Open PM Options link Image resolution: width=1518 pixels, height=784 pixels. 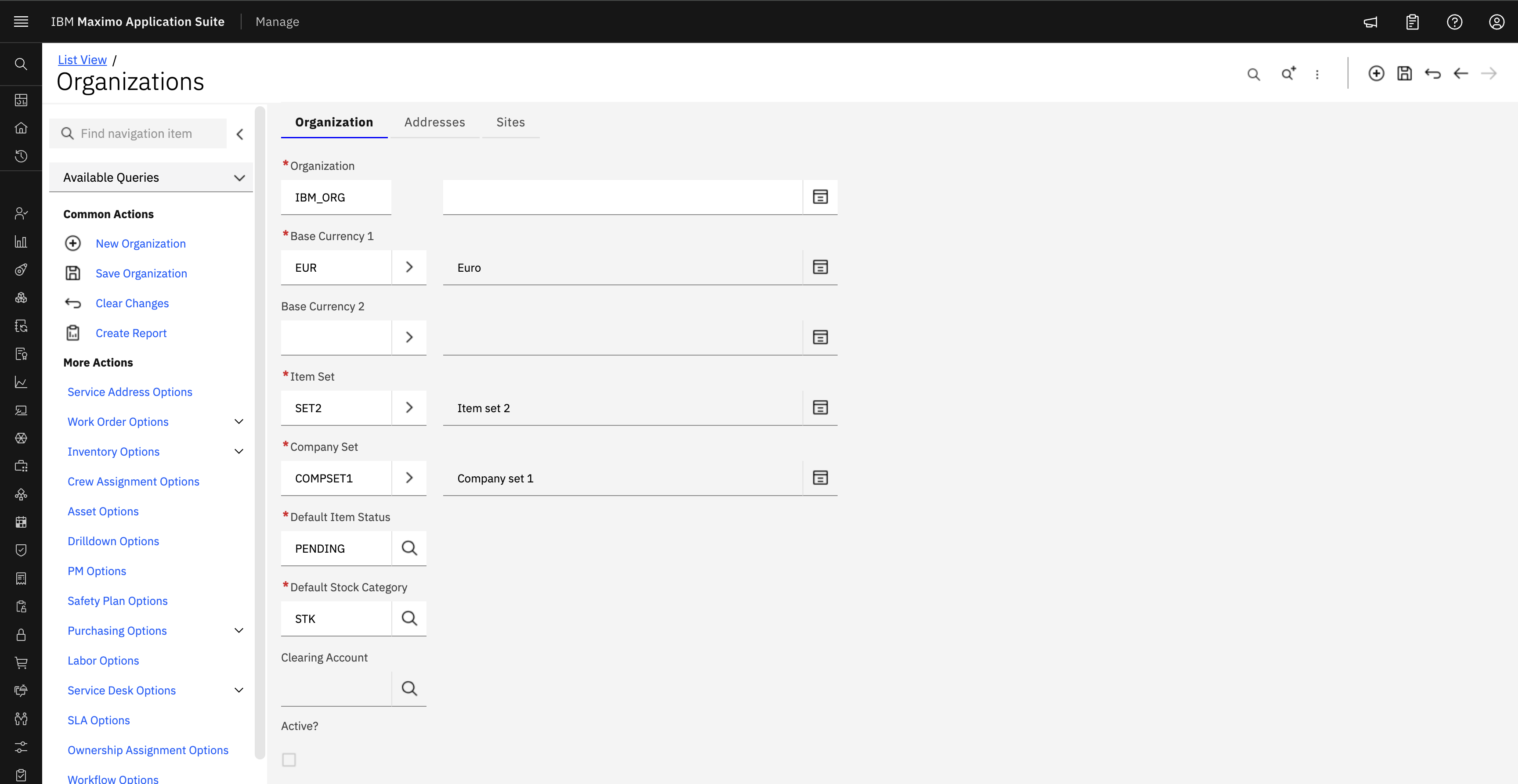tap(97, 572)
